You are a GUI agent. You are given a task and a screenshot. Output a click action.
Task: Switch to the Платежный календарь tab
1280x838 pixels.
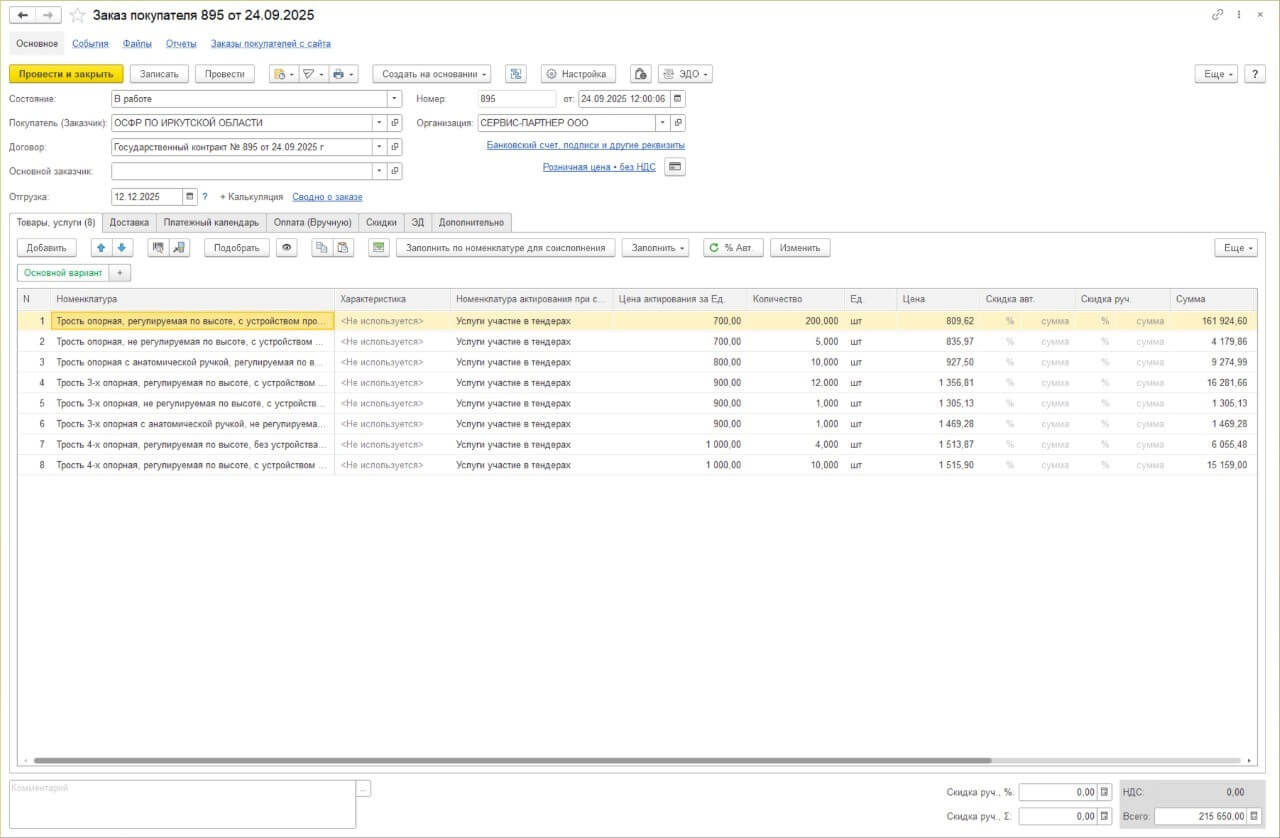(x=211, y=222)
